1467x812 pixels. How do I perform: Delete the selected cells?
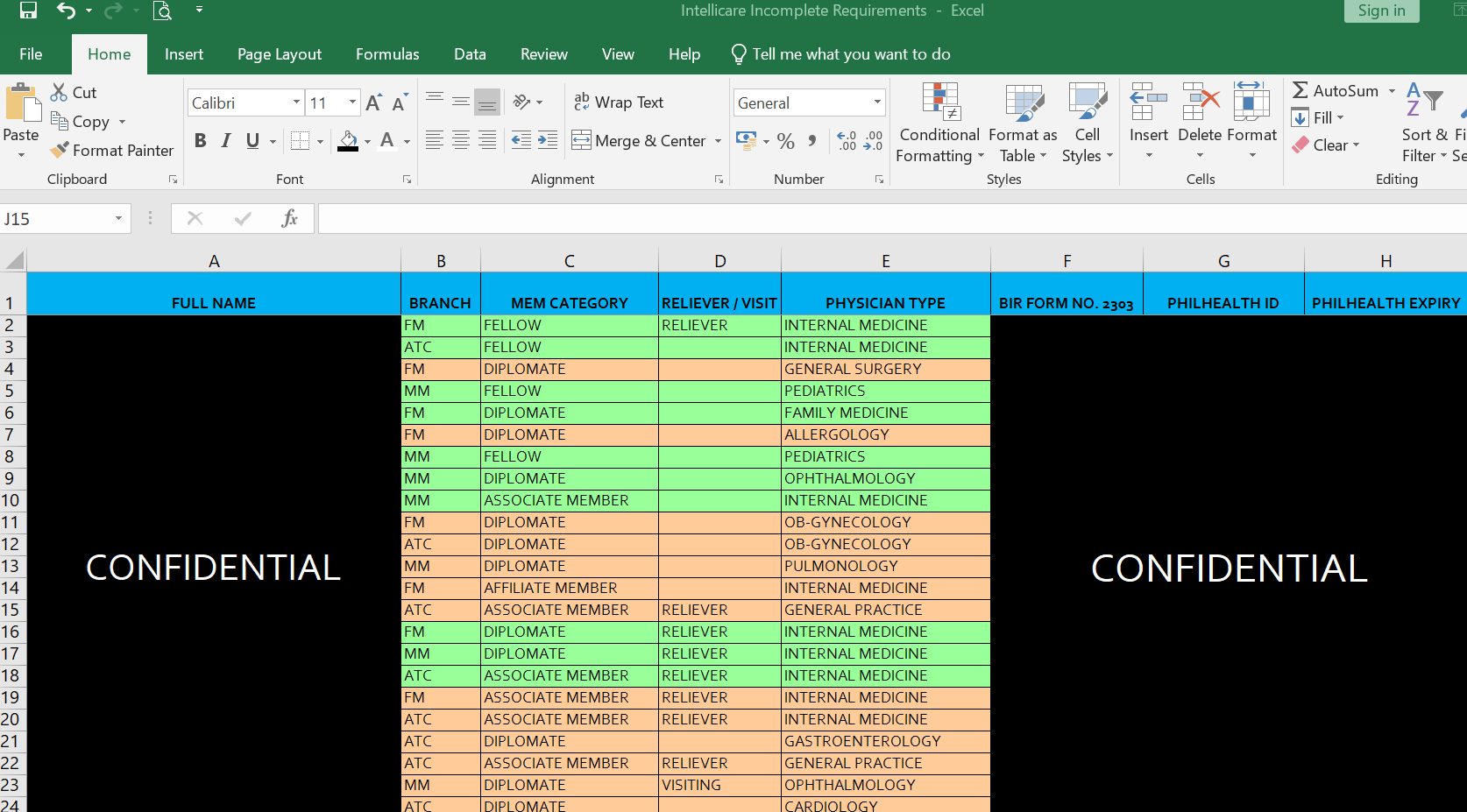coord(1200,122)
